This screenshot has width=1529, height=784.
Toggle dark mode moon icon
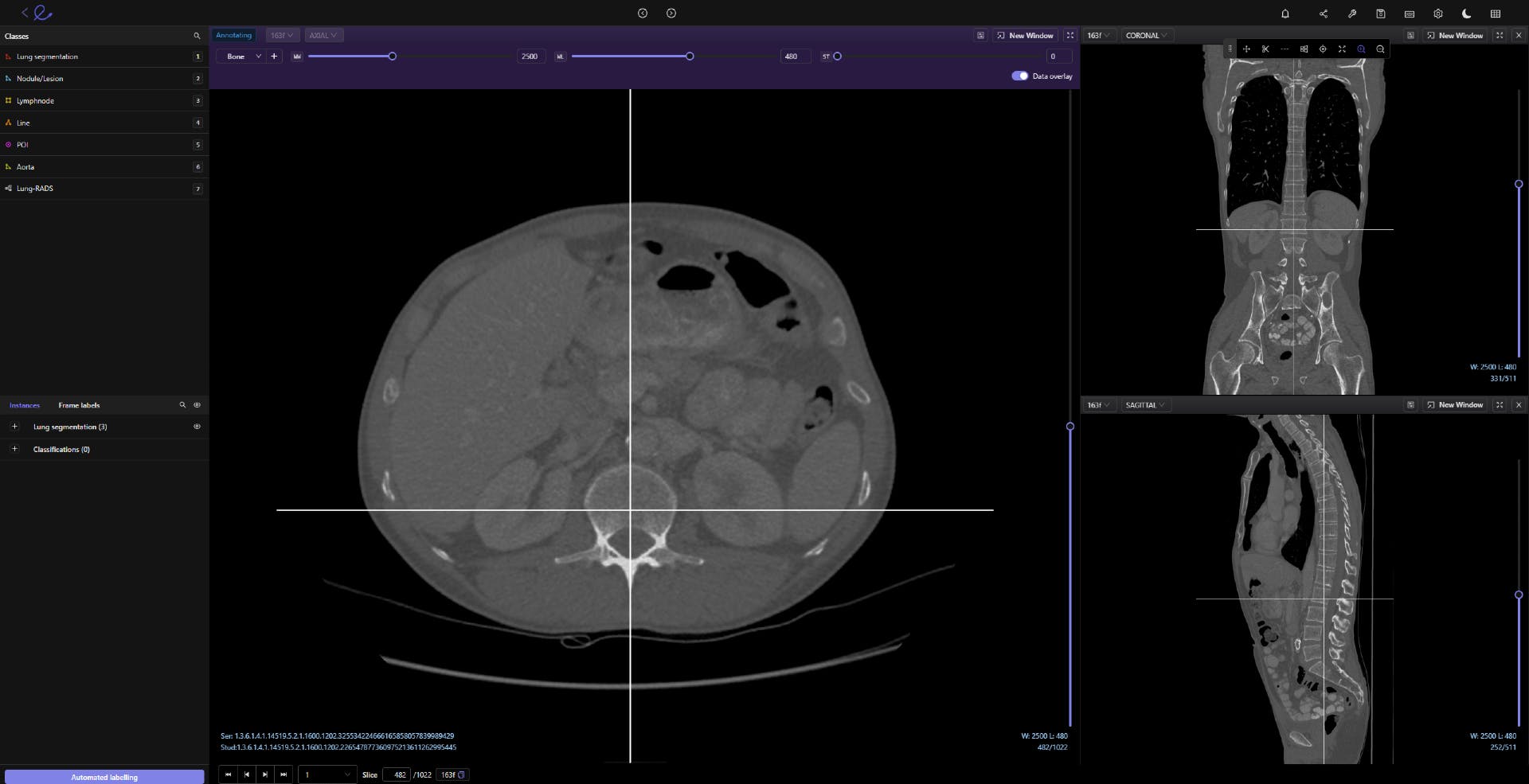click(1466, 14)
